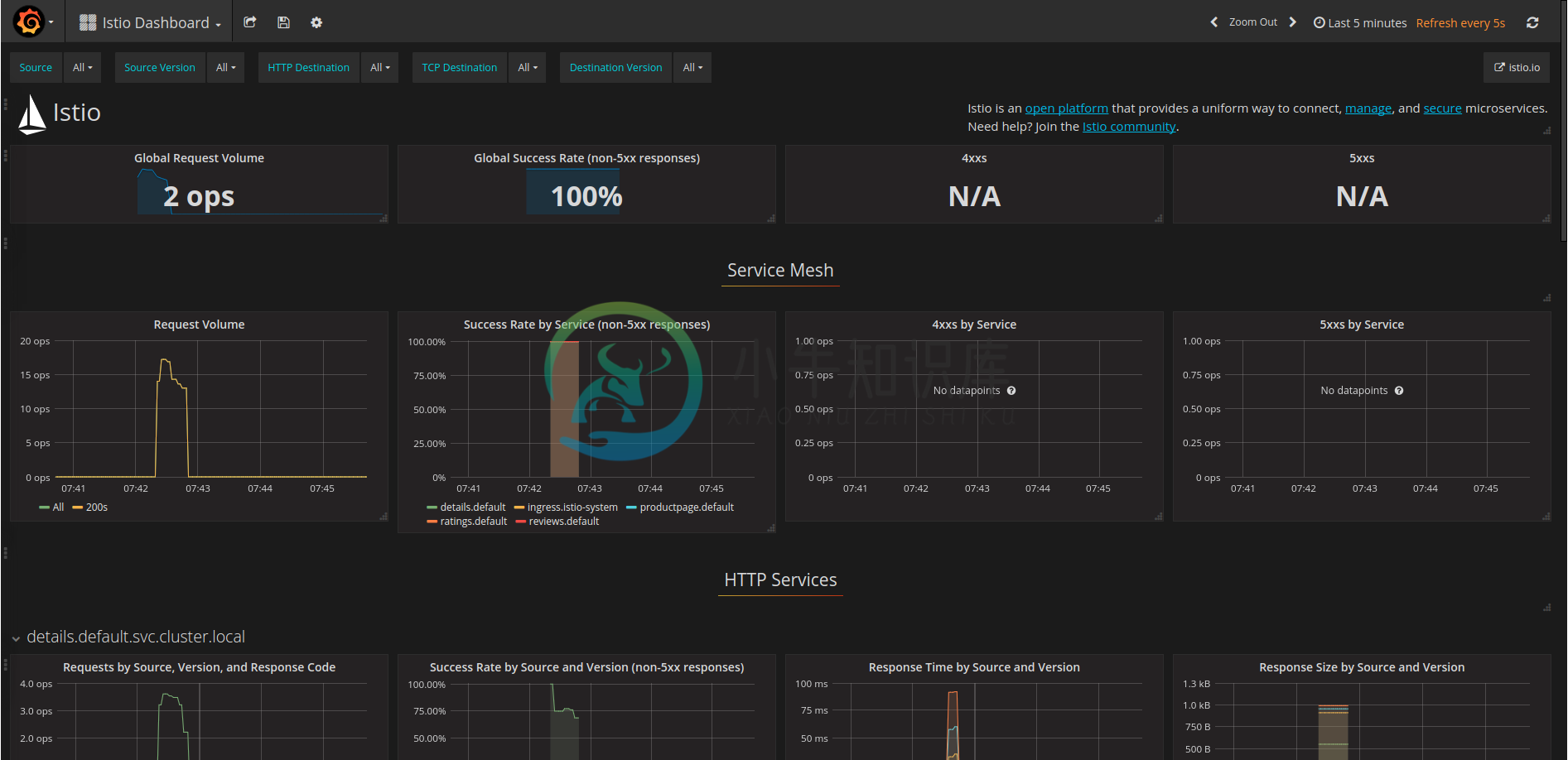Shift time range forward with right arrow
The height and width of the screenshot is (760, 1568).
1292,22
